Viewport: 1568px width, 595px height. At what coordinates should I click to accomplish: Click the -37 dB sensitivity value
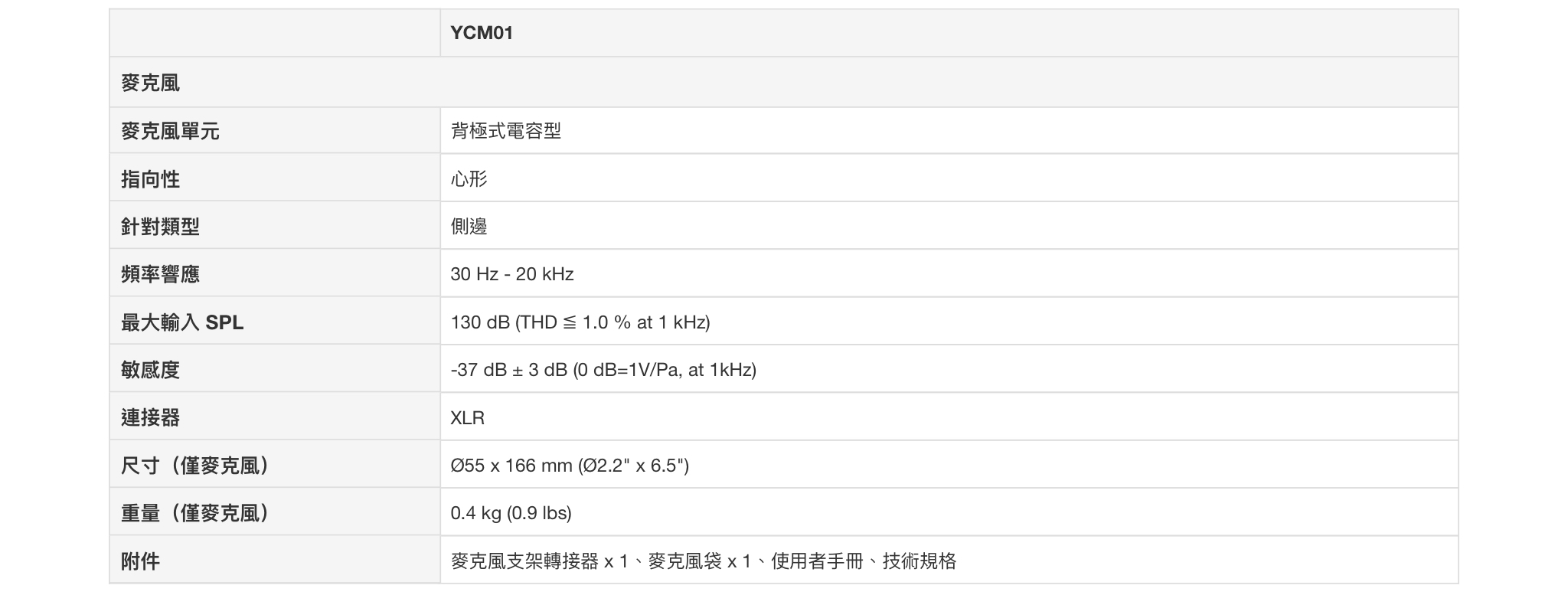(603, 370)
